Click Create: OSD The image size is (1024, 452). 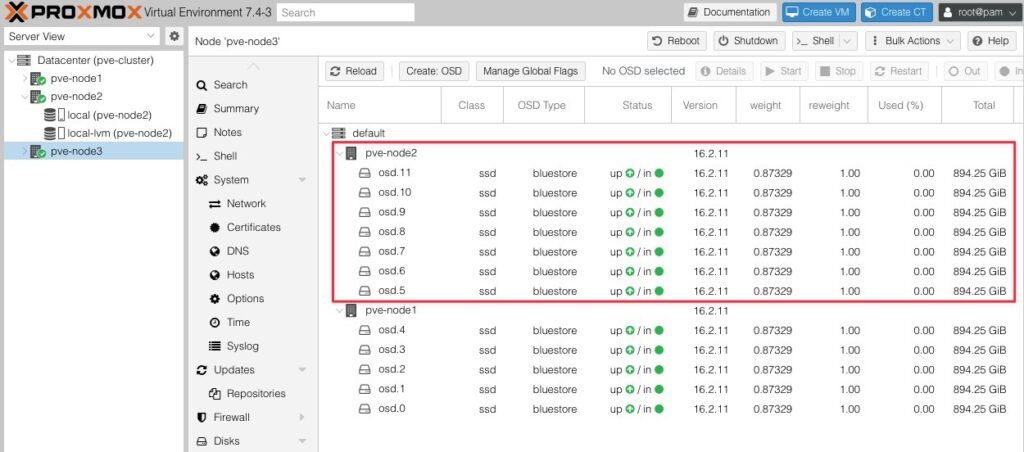(x=434, y=71)
